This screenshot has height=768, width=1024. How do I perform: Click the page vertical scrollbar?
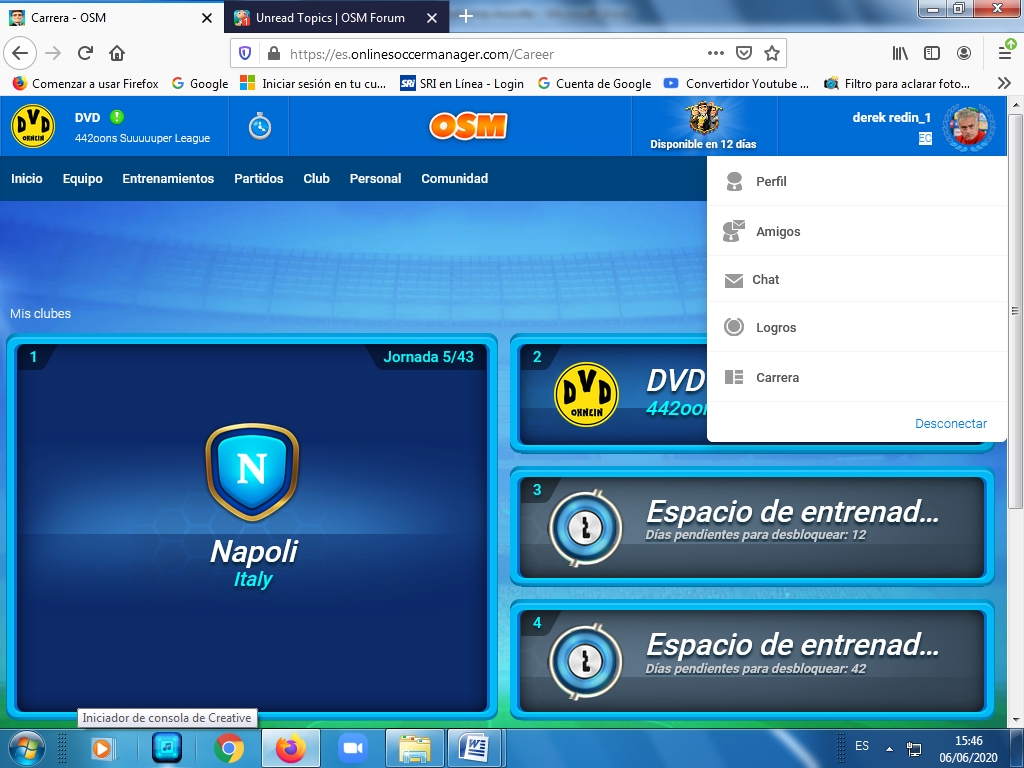(1014, 311)
